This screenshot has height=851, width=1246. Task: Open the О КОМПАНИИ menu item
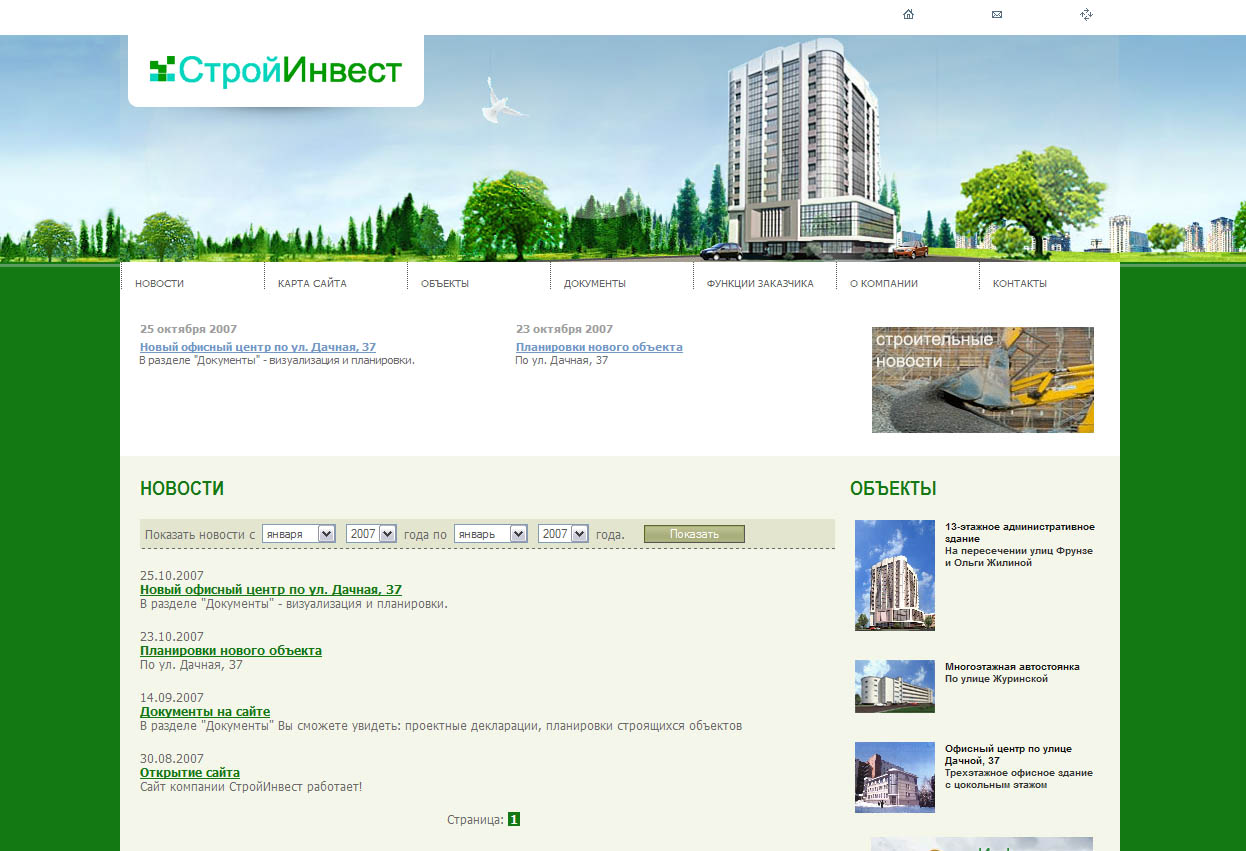tap(884, 283)
